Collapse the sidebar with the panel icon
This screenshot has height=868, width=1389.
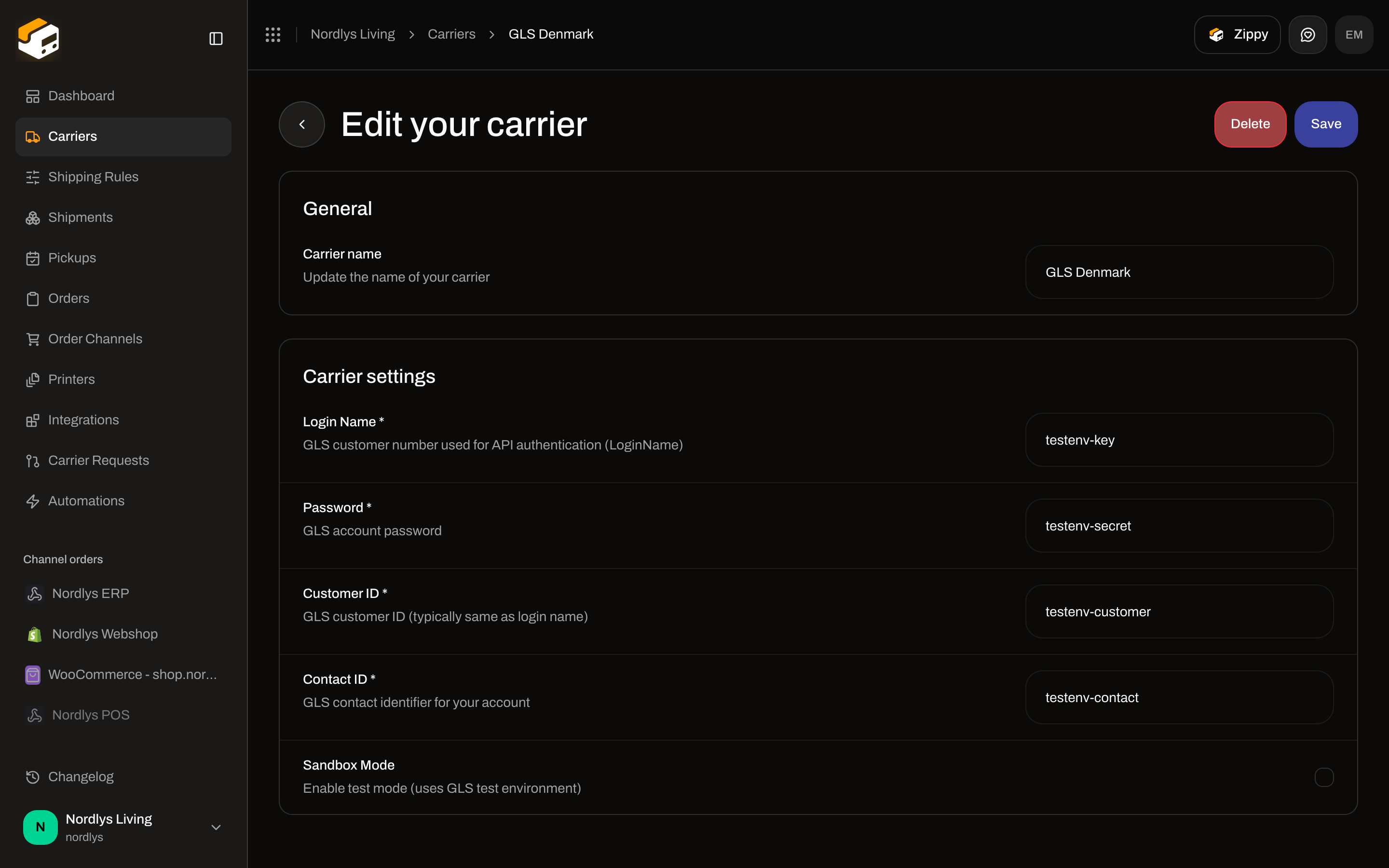[x=216, y=39]
